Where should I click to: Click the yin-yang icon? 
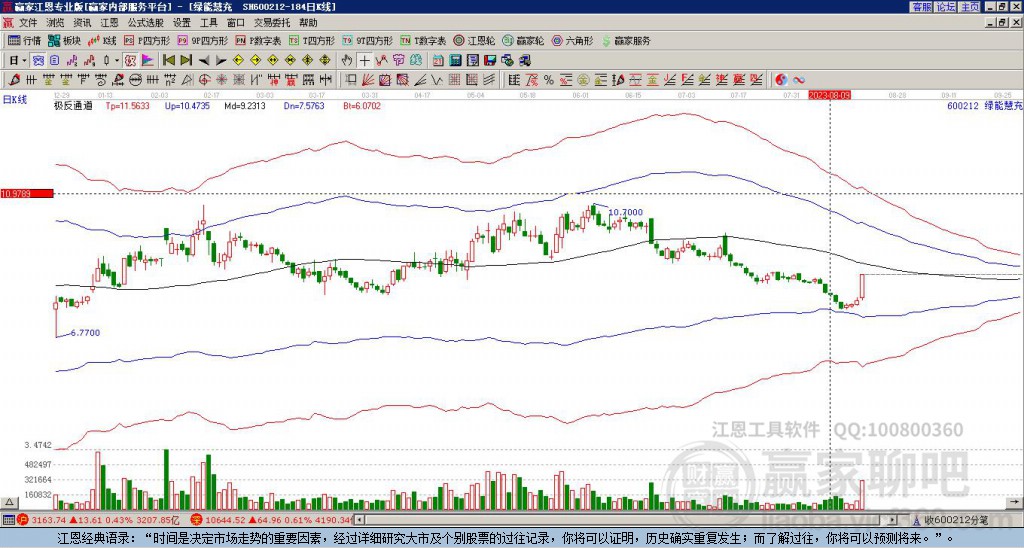pyautogui.click(x=781, y=80)
